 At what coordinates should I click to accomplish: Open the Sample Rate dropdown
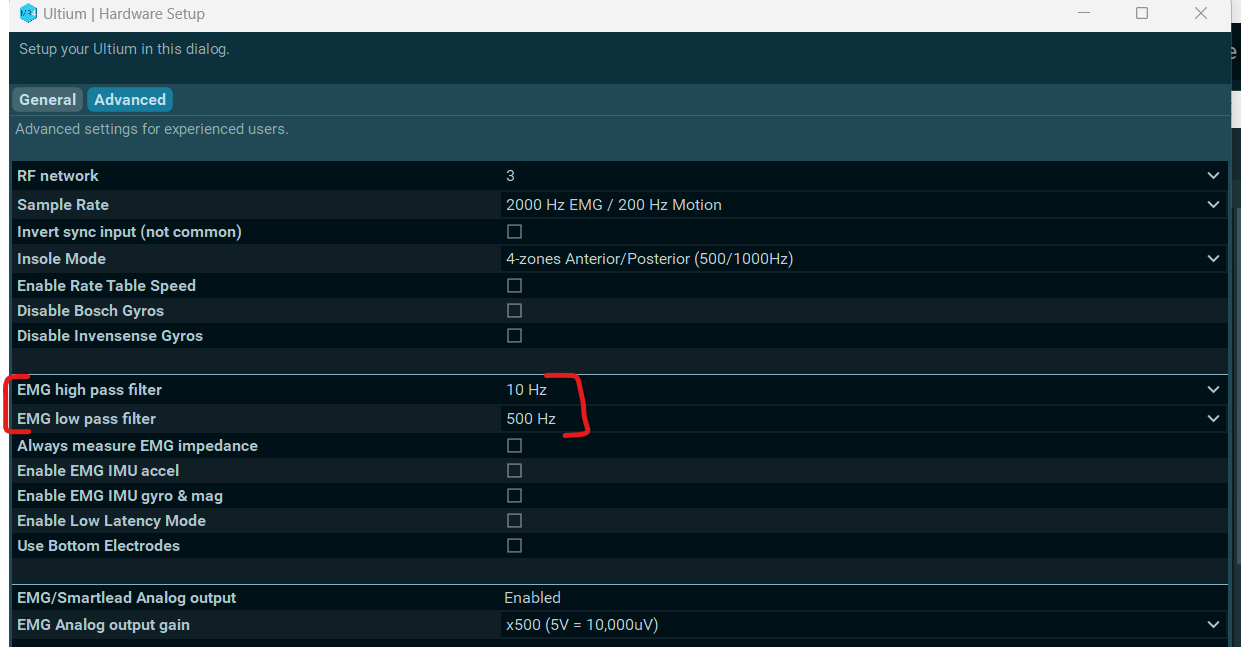pyautogui.click(x=863, y=205)
